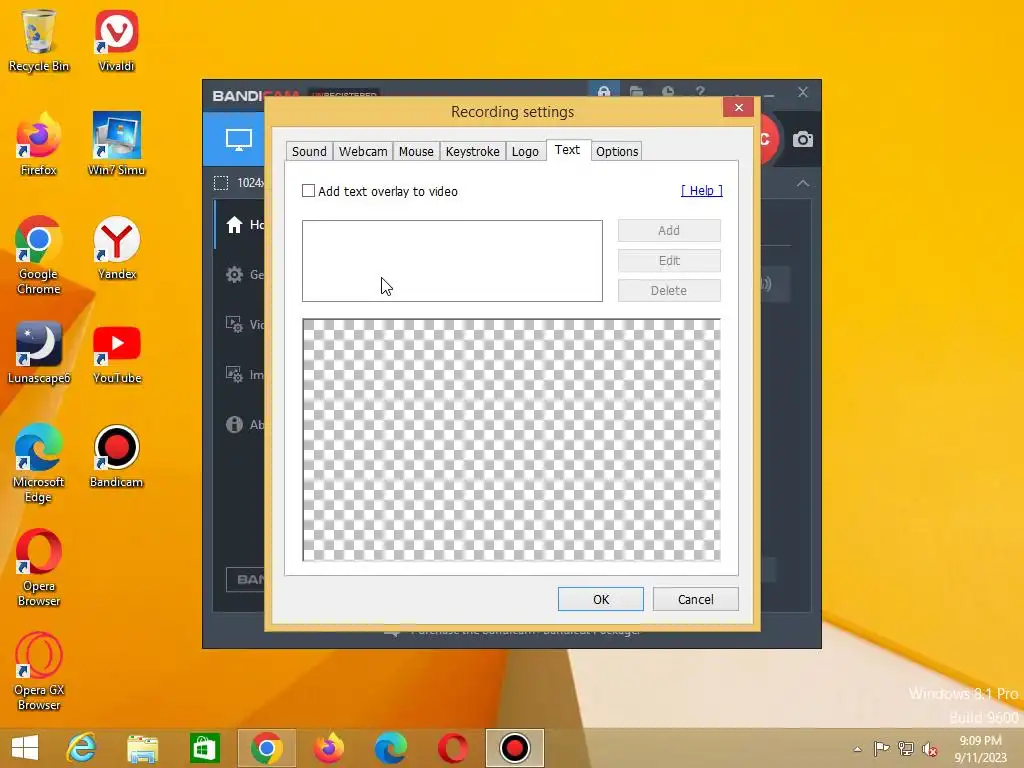
Task: Open Bandicam folder icon in title bar
Action: (636, 91)
